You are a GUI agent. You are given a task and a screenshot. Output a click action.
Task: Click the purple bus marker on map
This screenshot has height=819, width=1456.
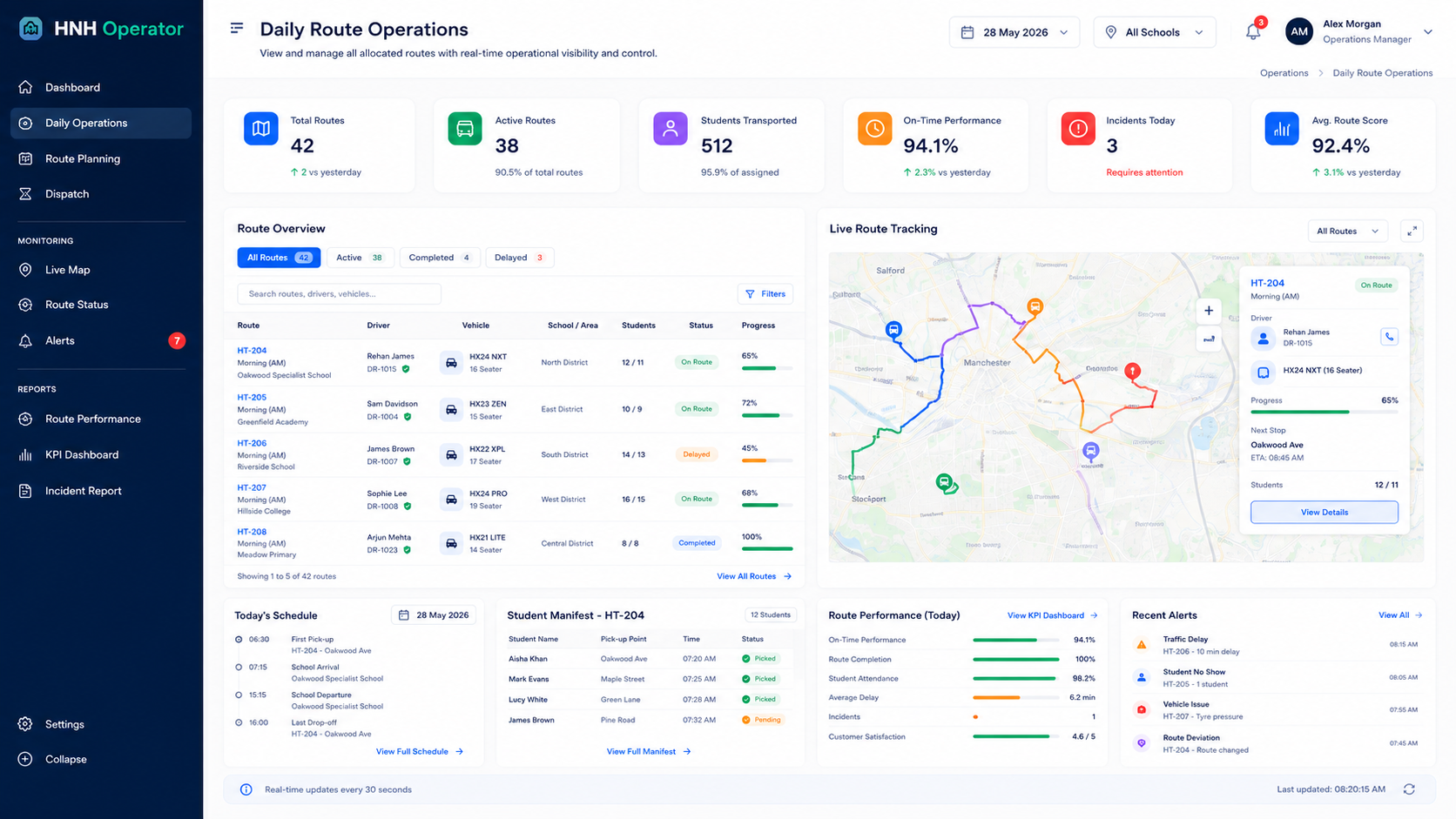coord(1090,451)
